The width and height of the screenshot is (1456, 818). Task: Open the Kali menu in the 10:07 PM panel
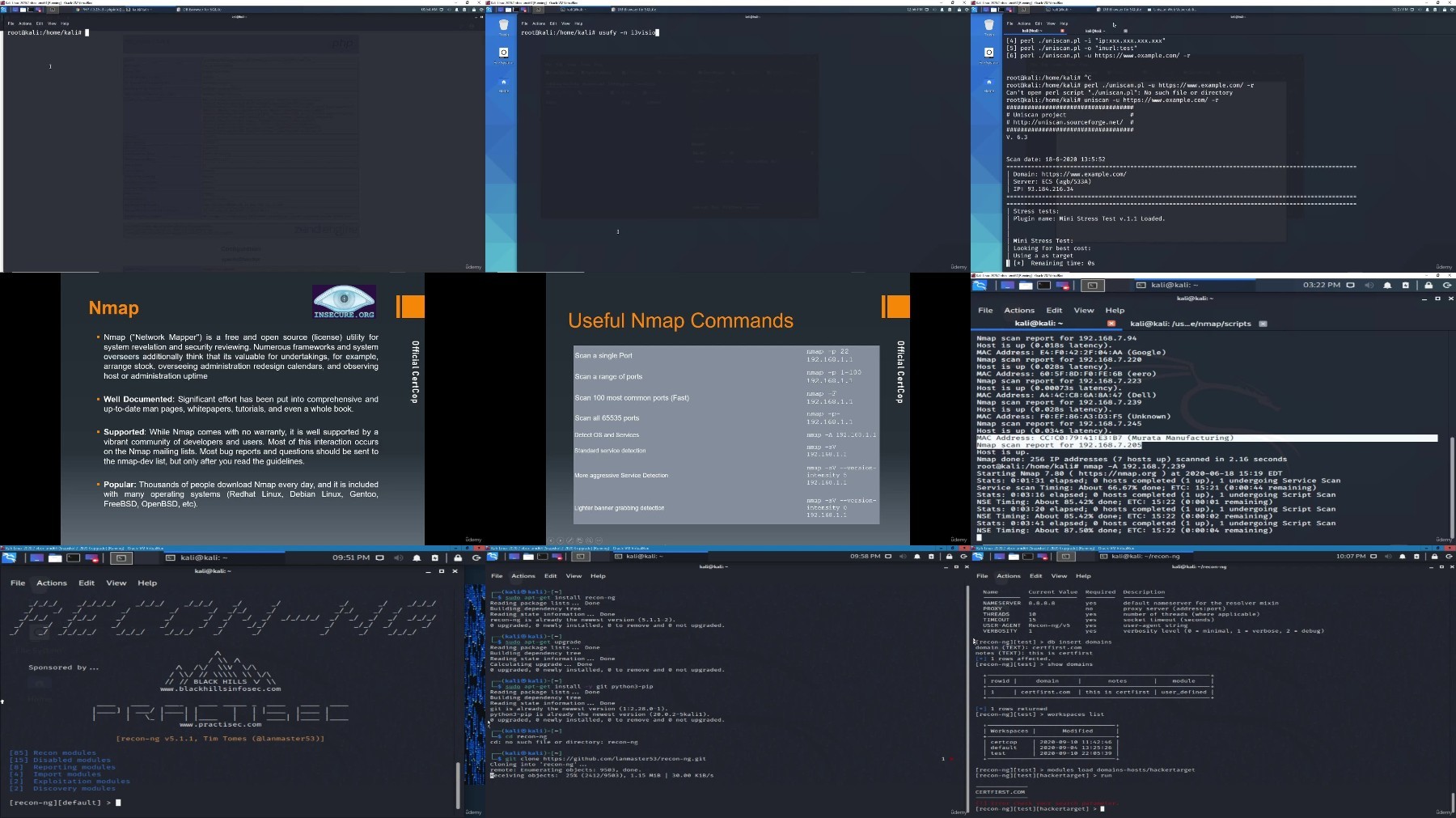click(x=978, y=557)
